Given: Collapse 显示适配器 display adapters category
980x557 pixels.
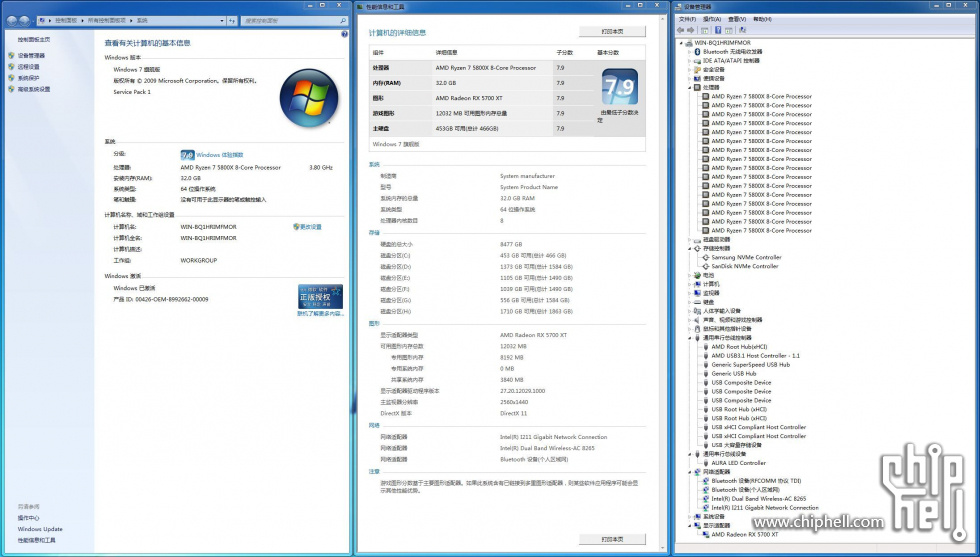Looking at the screenshot, I should click(690, 526).
